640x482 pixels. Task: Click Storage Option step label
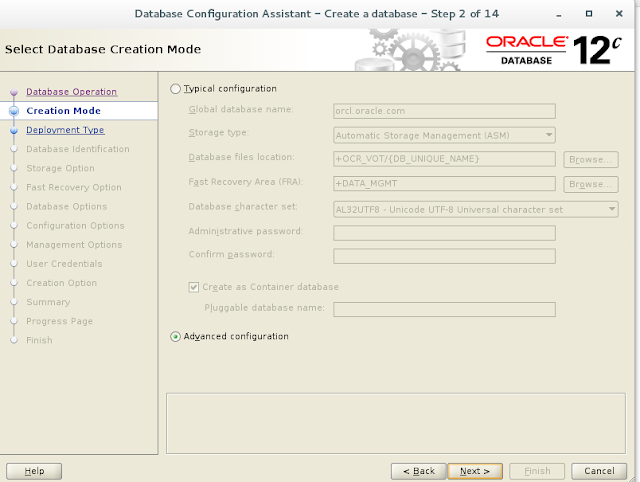[60, 168]
